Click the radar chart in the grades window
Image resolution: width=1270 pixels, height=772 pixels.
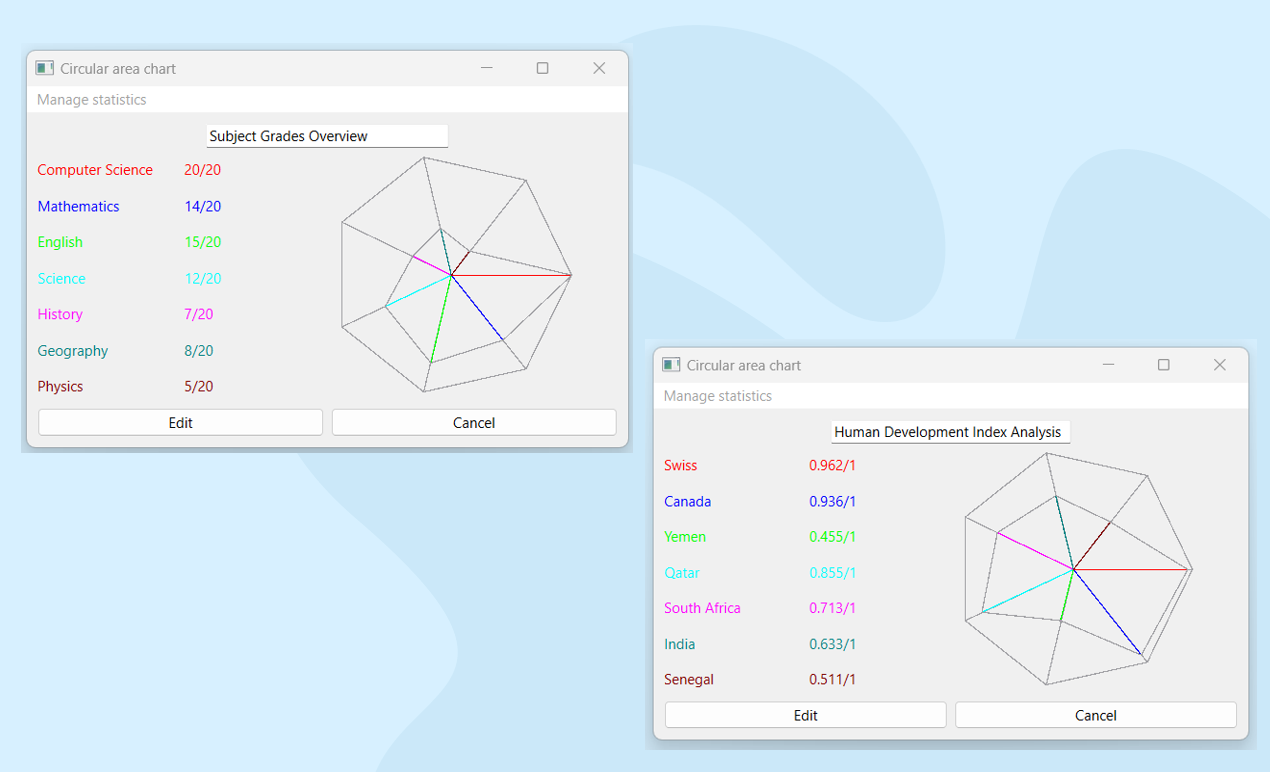pyautogui.click(x=456, y=274)
